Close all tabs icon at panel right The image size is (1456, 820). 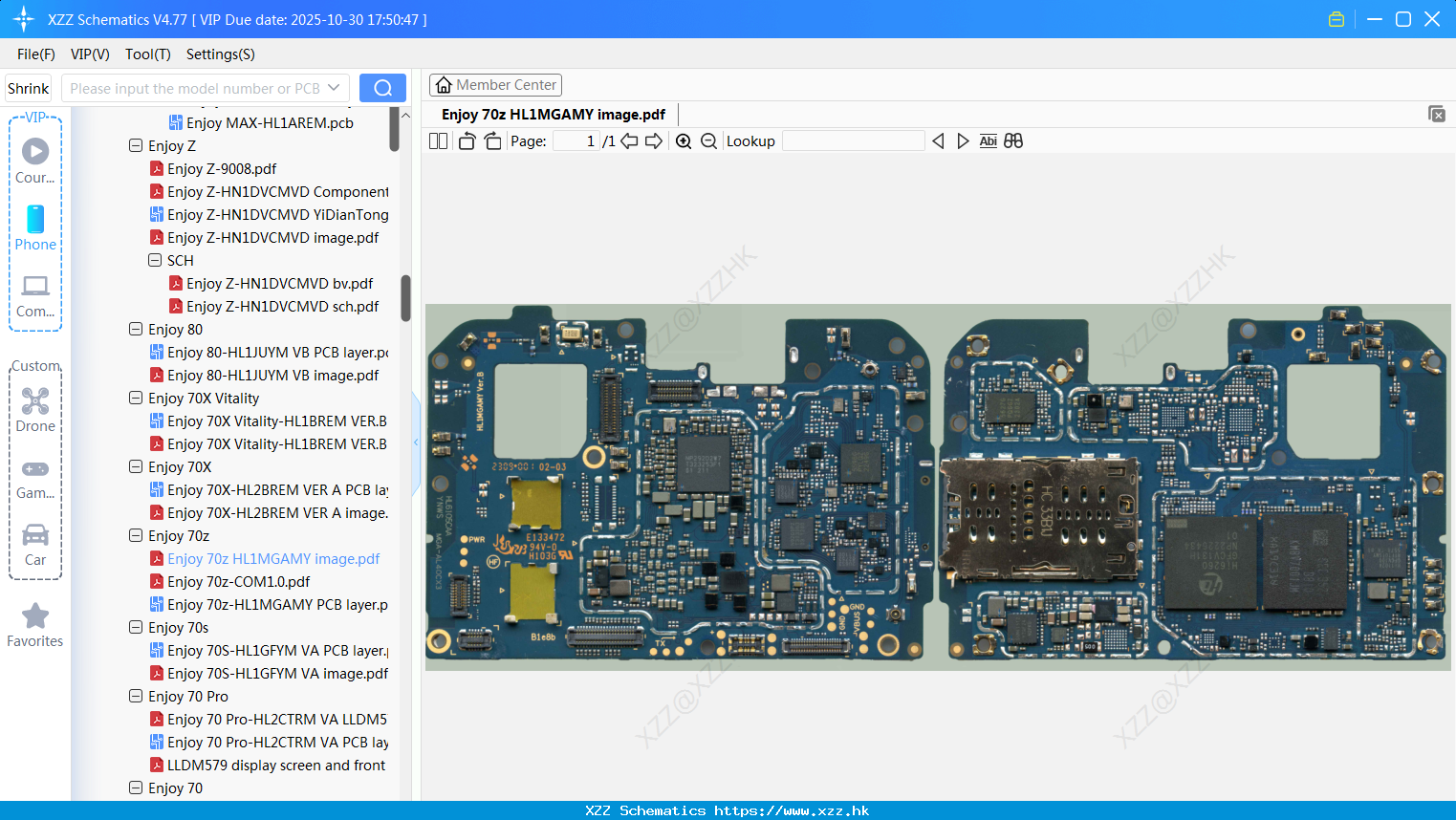1436,114
